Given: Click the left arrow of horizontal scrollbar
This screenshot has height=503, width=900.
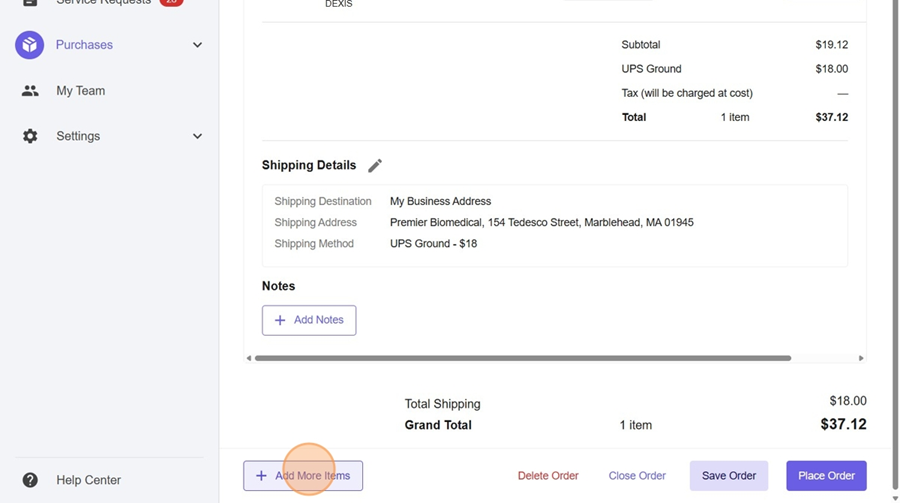Looking at the screenshot, I should (249, 358).
